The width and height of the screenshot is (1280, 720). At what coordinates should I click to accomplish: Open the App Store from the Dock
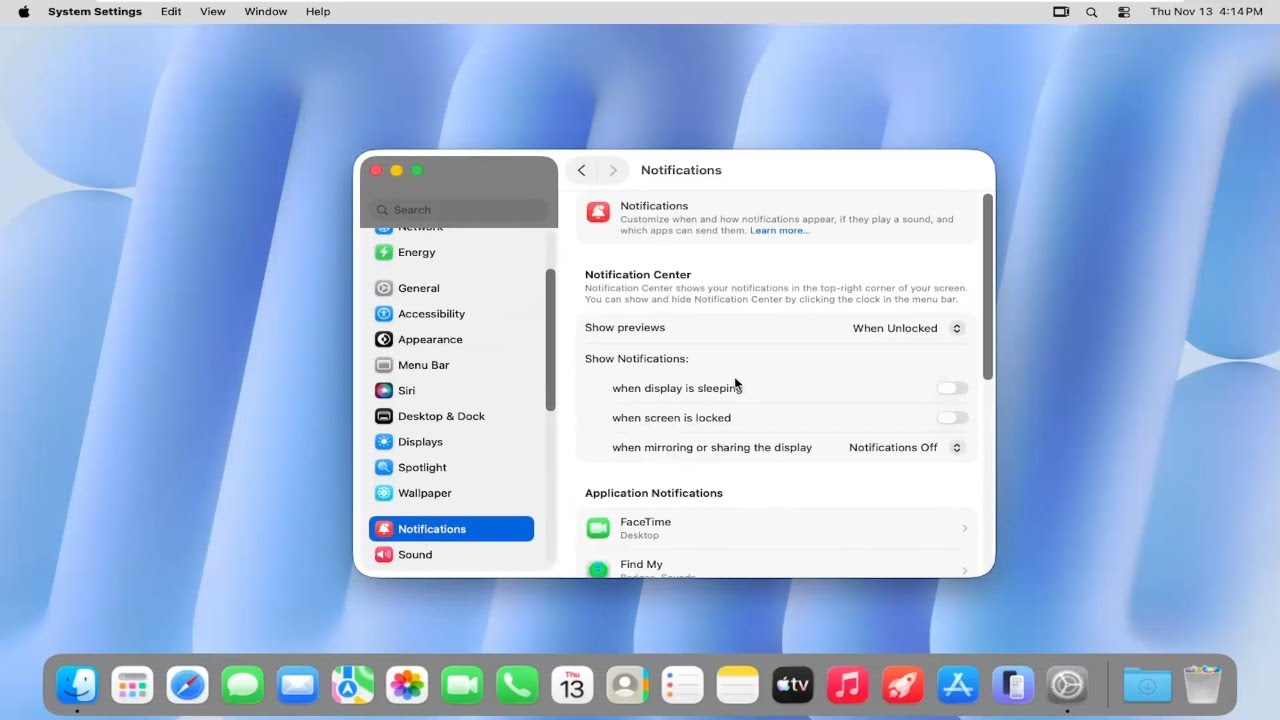[x=958, y=685]
